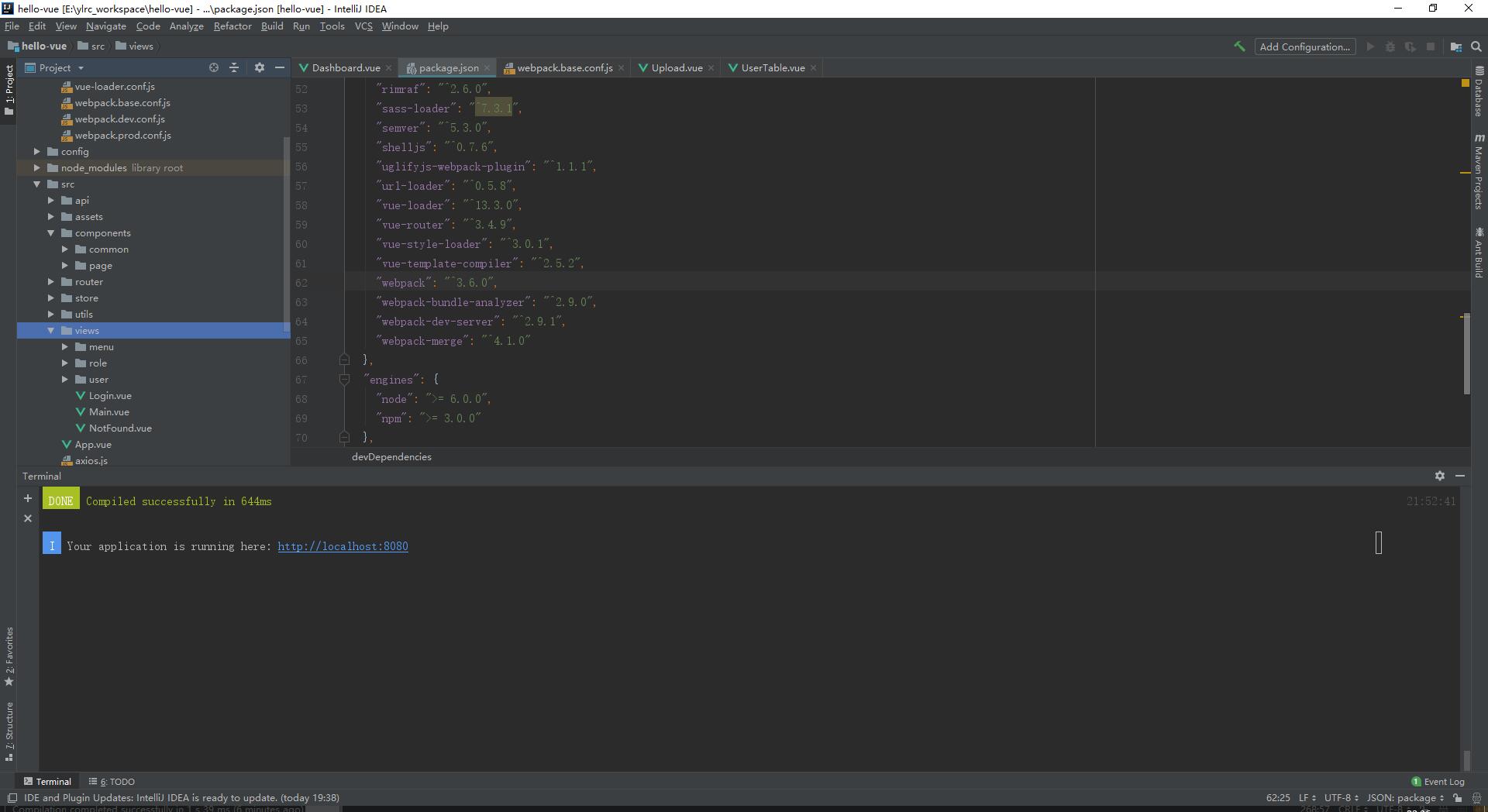Click the devDependencies breadcrumb
This screenshot has height=812, width=1488.
click(391, 456)
